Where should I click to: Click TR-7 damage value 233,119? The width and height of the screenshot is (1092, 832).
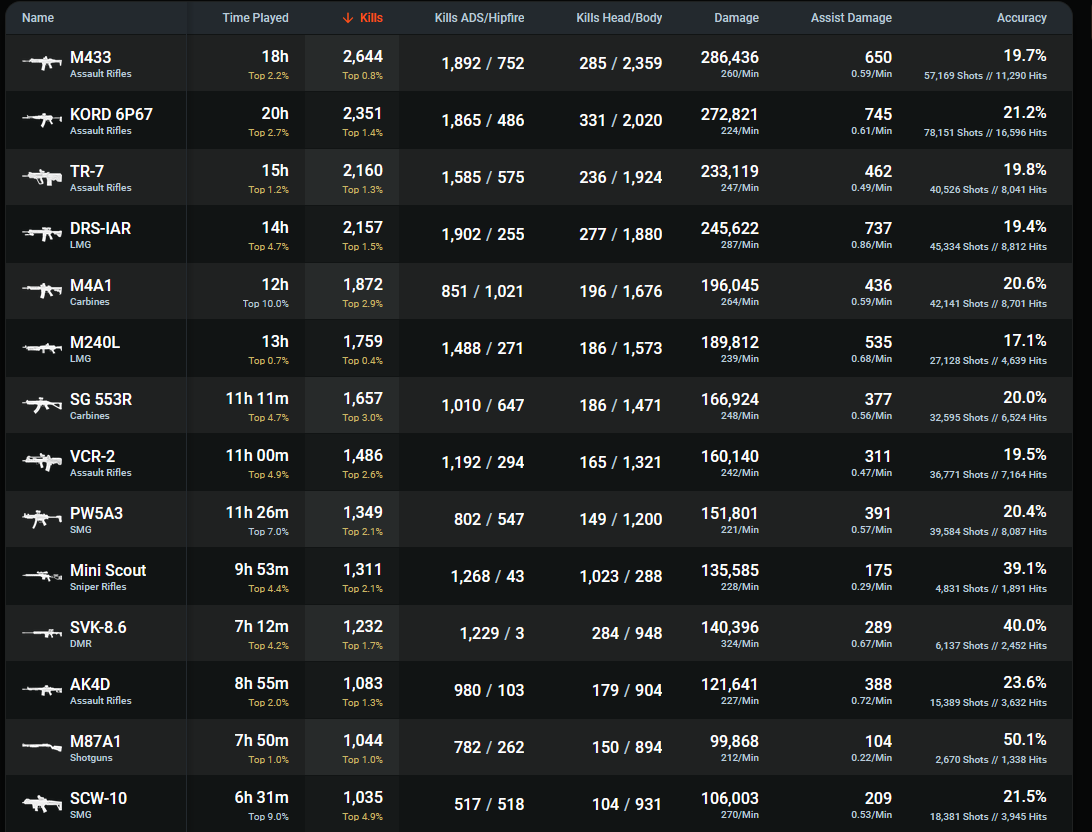click(730, 171)
